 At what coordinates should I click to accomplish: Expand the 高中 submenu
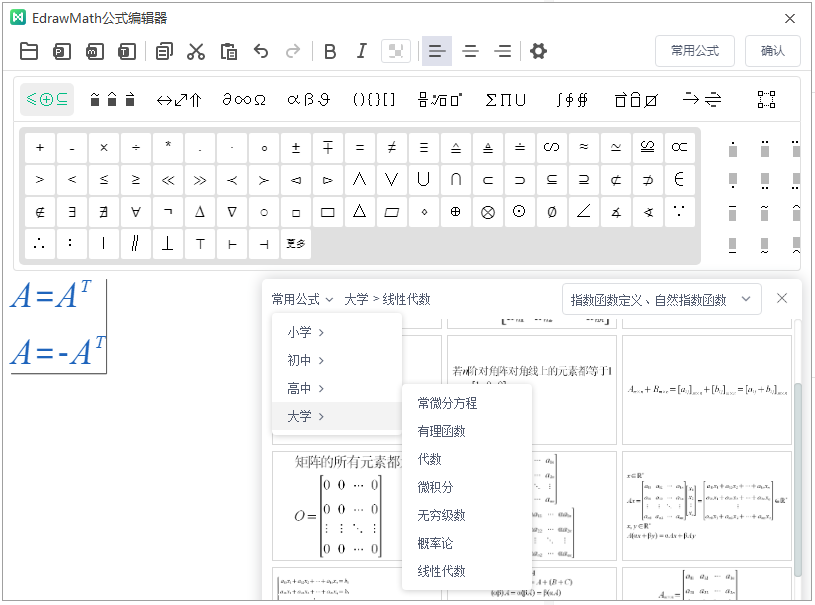(337, 388)
